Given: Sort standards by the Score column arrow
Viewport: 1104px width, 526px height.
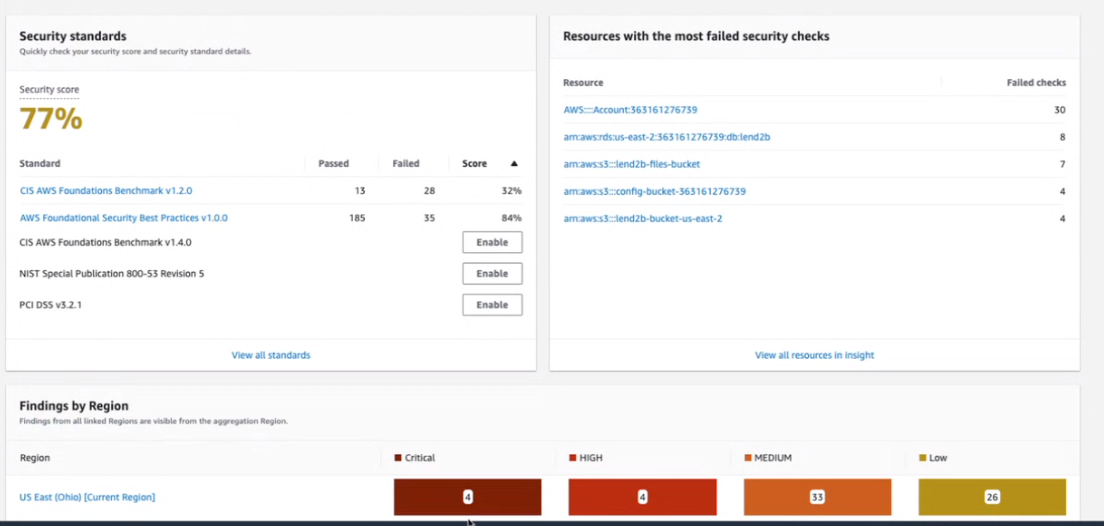Looking at the screenshot, I should point(514,163).
